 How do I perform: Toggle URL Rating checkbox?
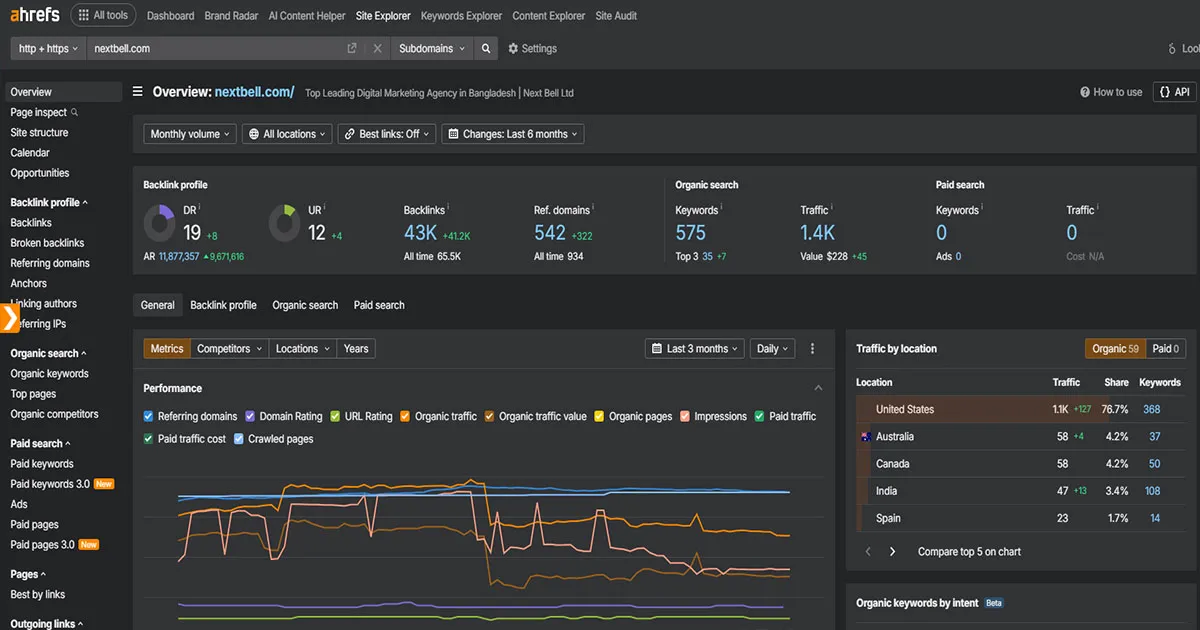coord(336,416)
